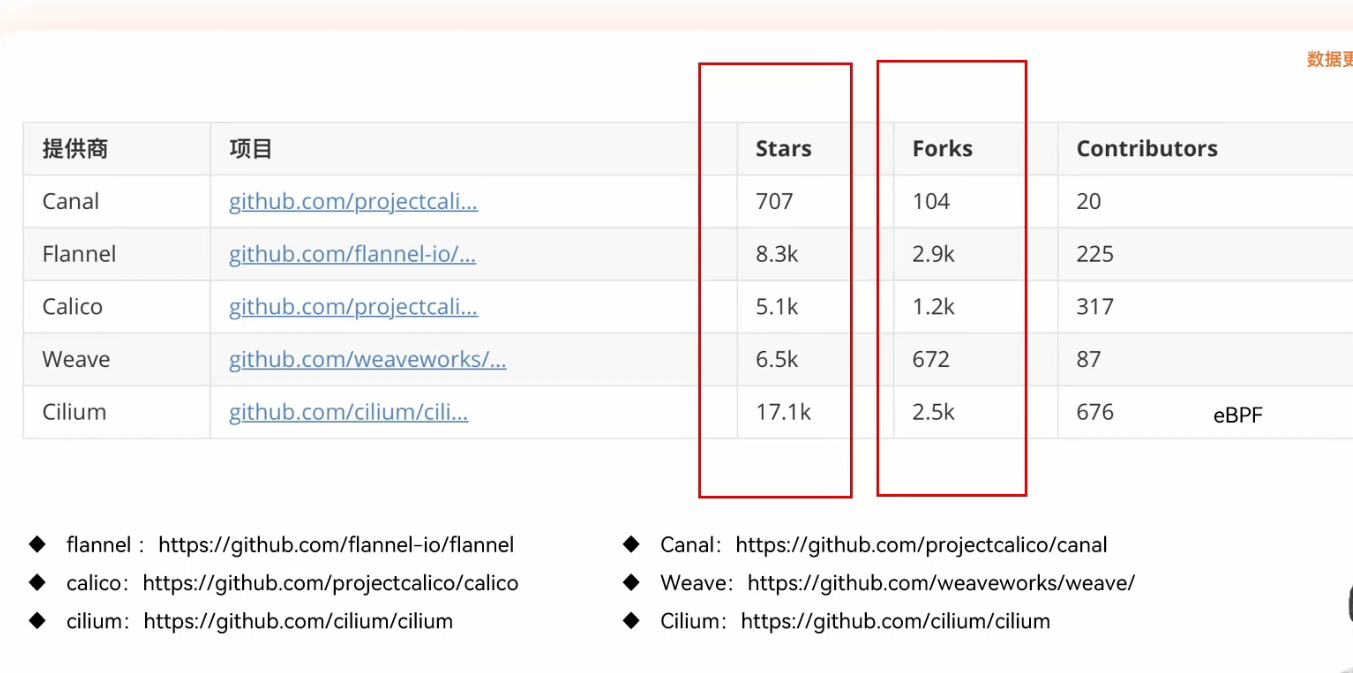
Task: Click the 6.5k stars value
Action: [777, 360]
